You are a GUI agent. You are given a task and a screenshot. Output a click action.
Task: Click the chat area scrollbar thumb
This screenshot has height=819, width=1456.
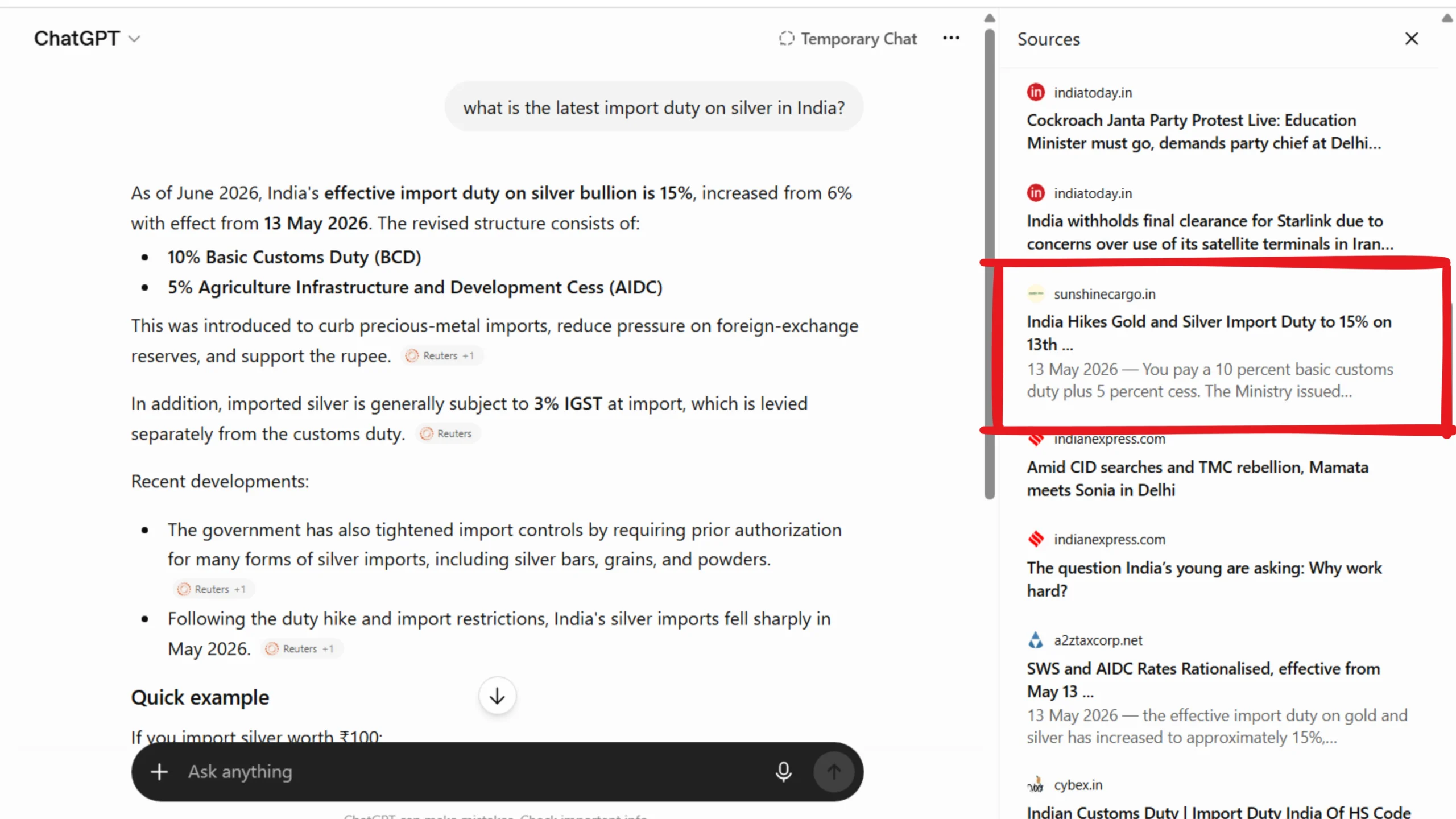click(990, 264)
